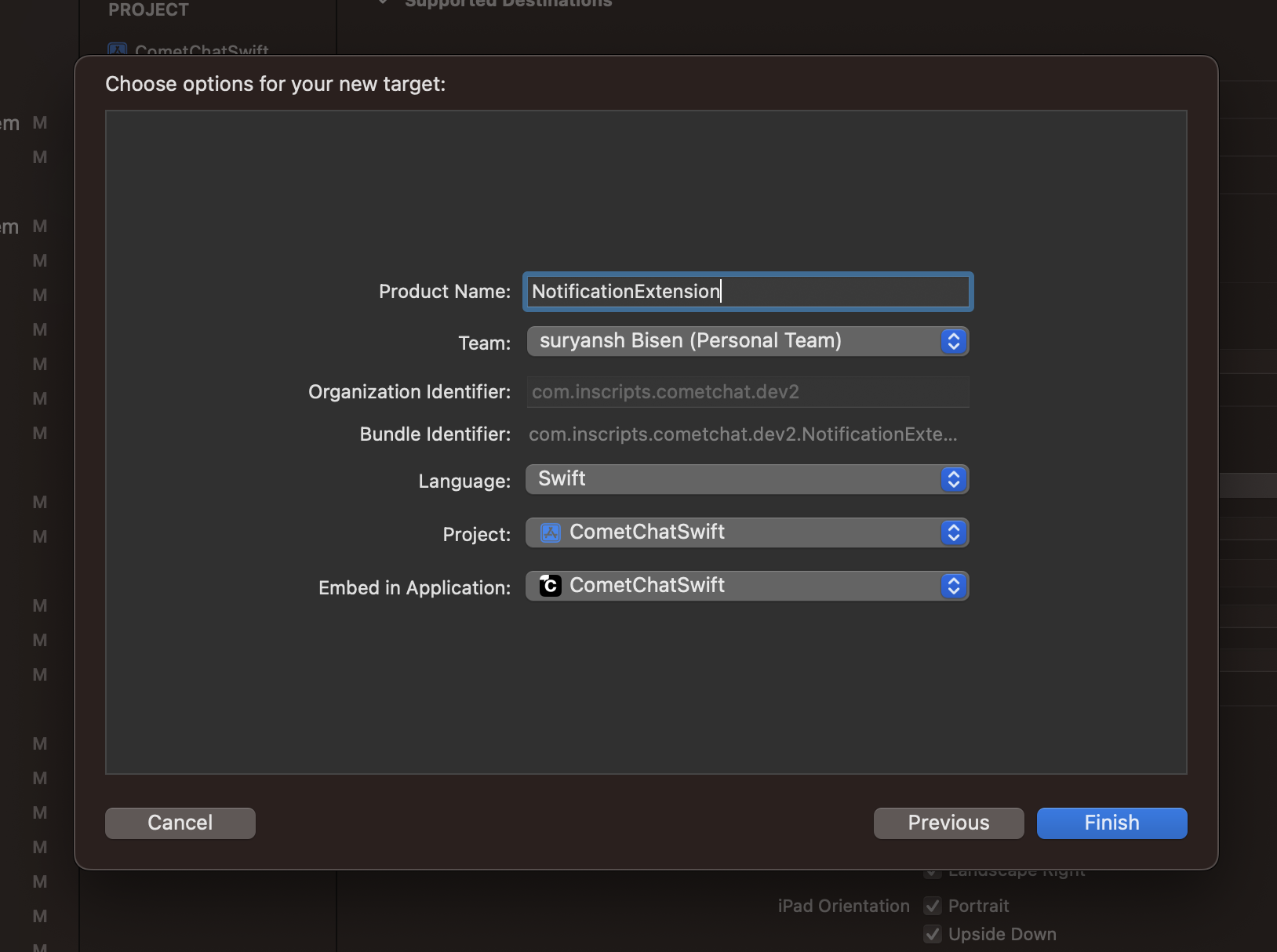Click the Organization Identifier field

click(748, 392)
